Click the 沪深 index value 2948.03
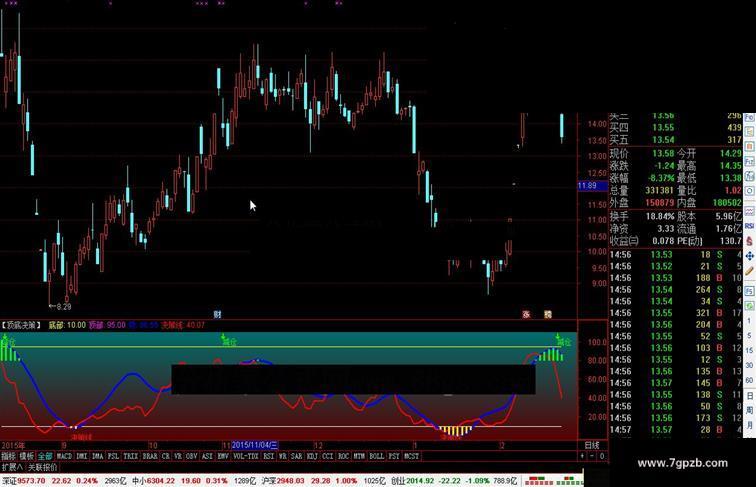The height and width of the screenshot is (487, 756). pos(290,481)
